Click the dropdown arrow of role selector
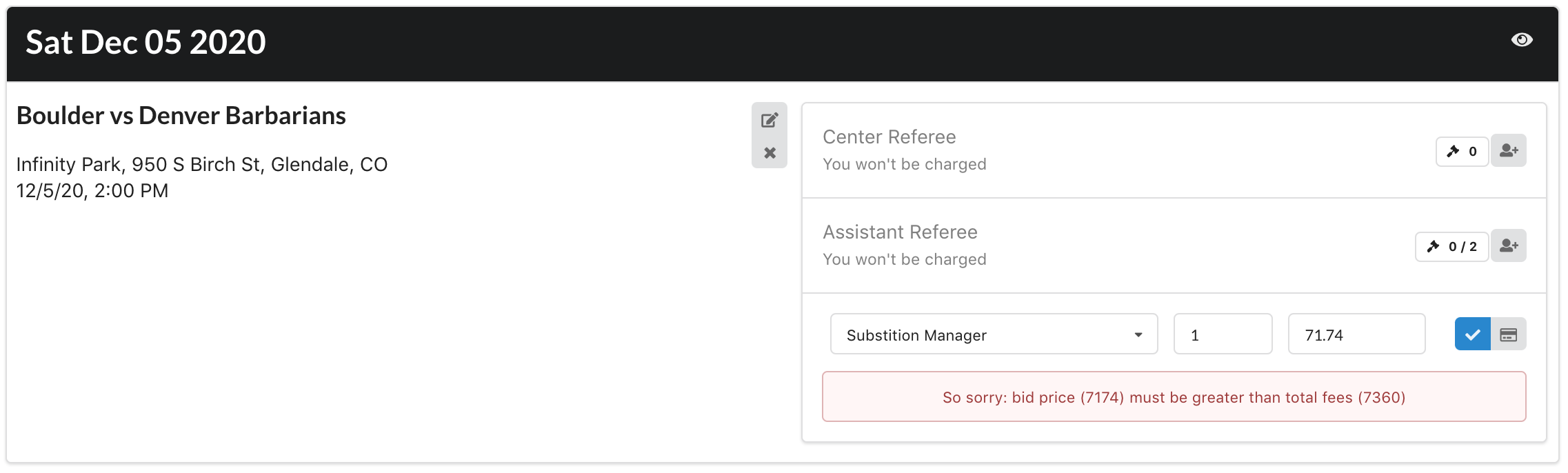This screenshot has height=473, width=1568. pyautogui.click(x=1138, y=334)
